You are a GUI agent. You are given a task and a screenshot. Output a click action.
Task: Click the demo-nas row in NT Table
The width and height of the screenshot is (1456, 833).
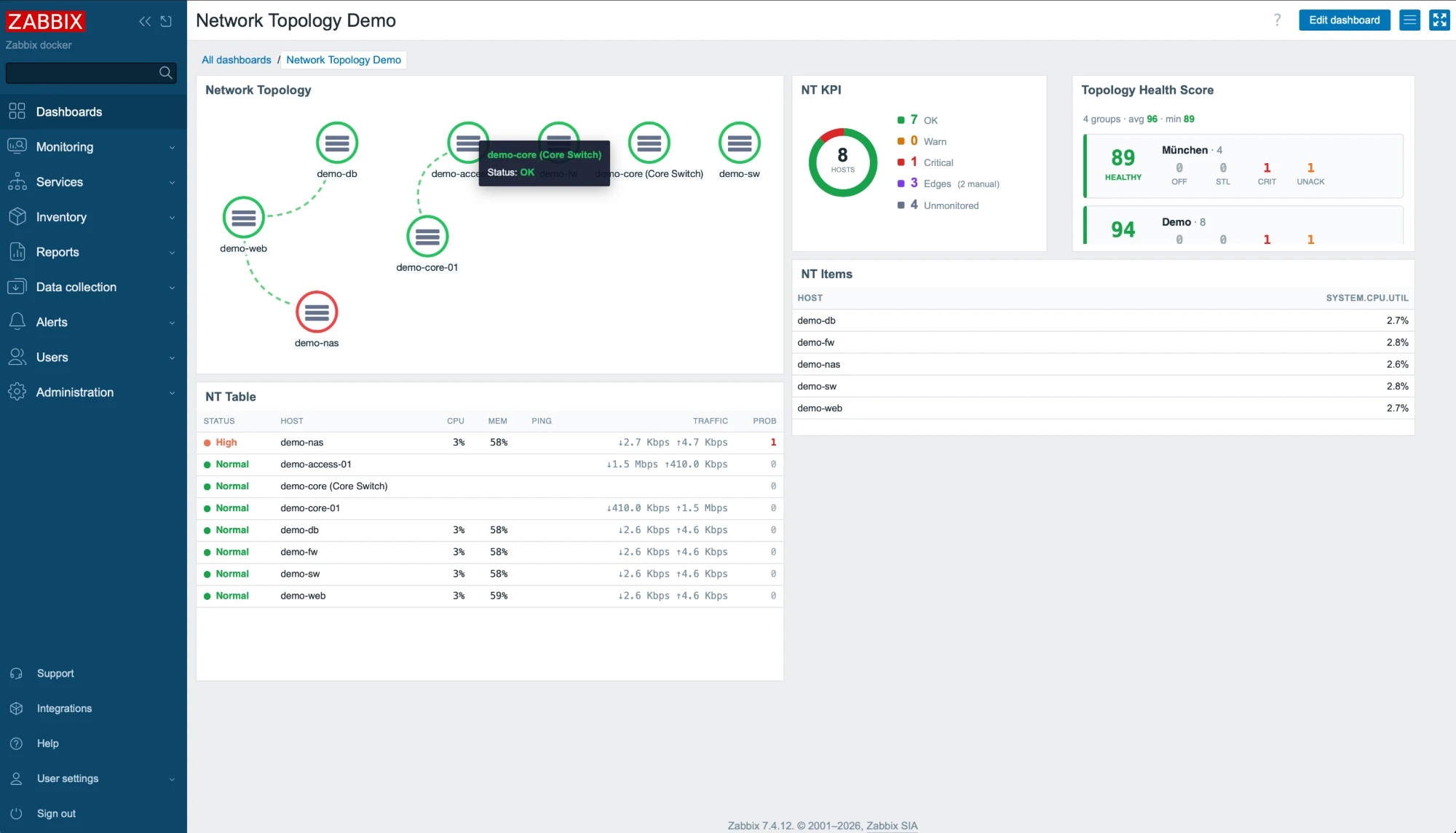click(x=490, y=443)
